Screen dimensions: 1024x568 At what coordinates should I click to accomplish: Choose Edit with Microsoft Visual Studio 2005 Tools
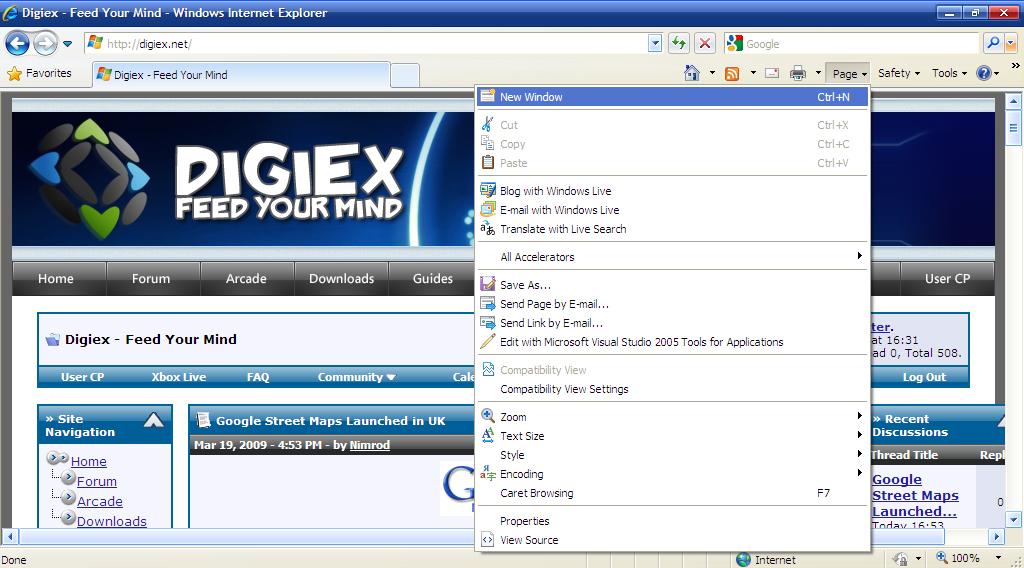pos(673,341)
